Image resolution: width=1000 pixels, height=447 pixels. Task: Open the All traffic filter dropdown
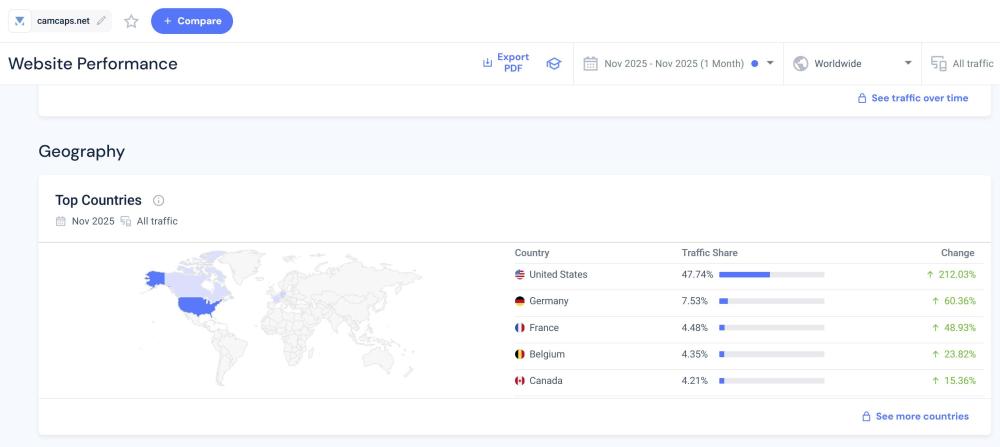971,64
